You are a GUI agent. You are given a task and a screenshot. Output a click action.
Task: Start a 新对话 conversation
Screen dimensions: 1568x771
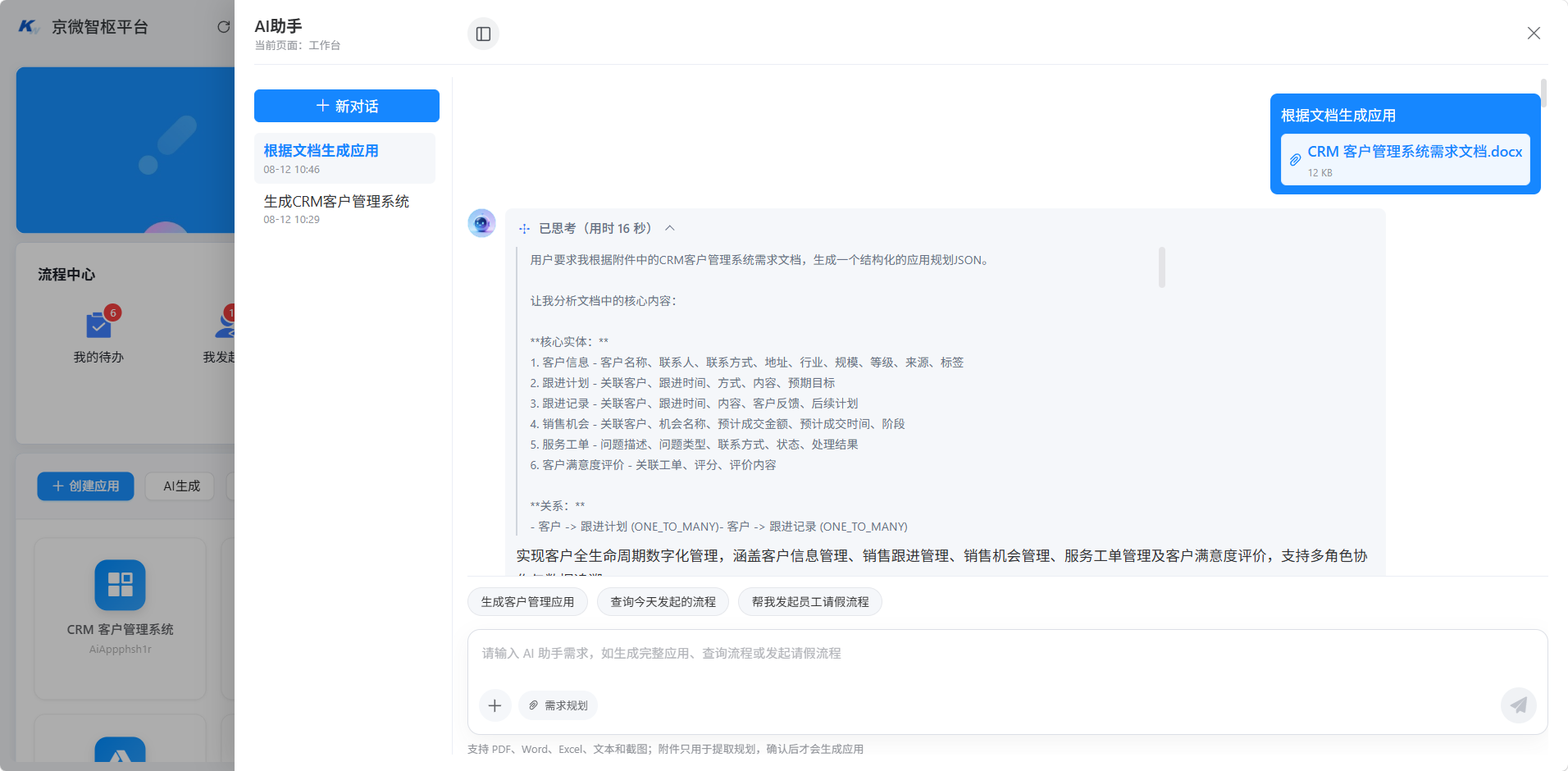(347, 106)
